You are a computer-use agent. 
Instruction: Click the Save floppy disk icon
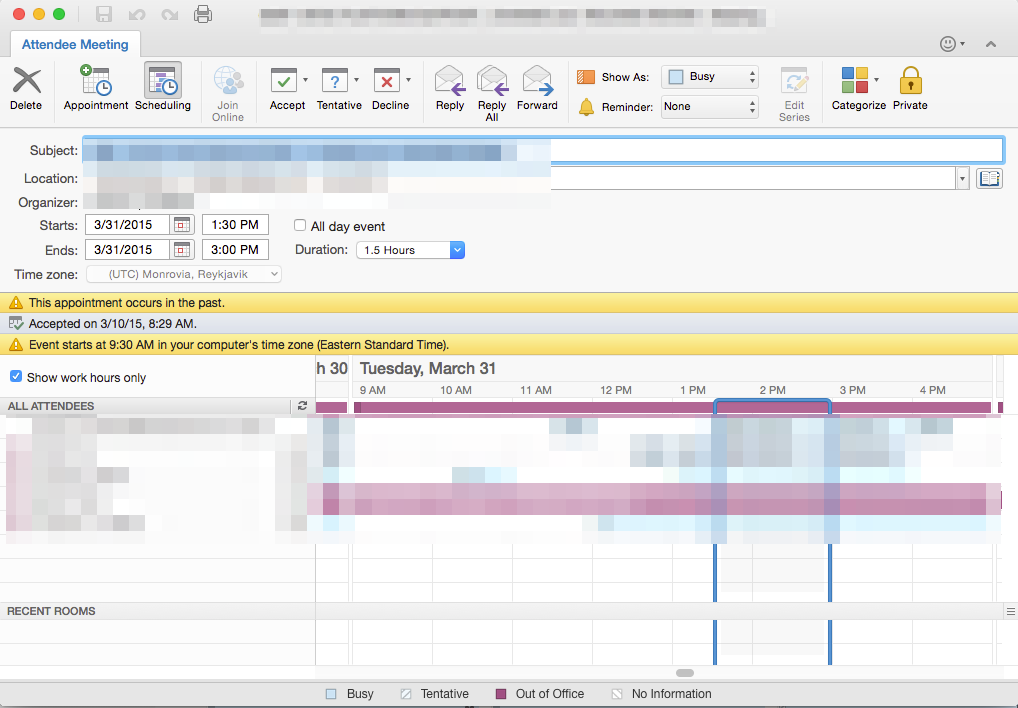pos(104,14)
